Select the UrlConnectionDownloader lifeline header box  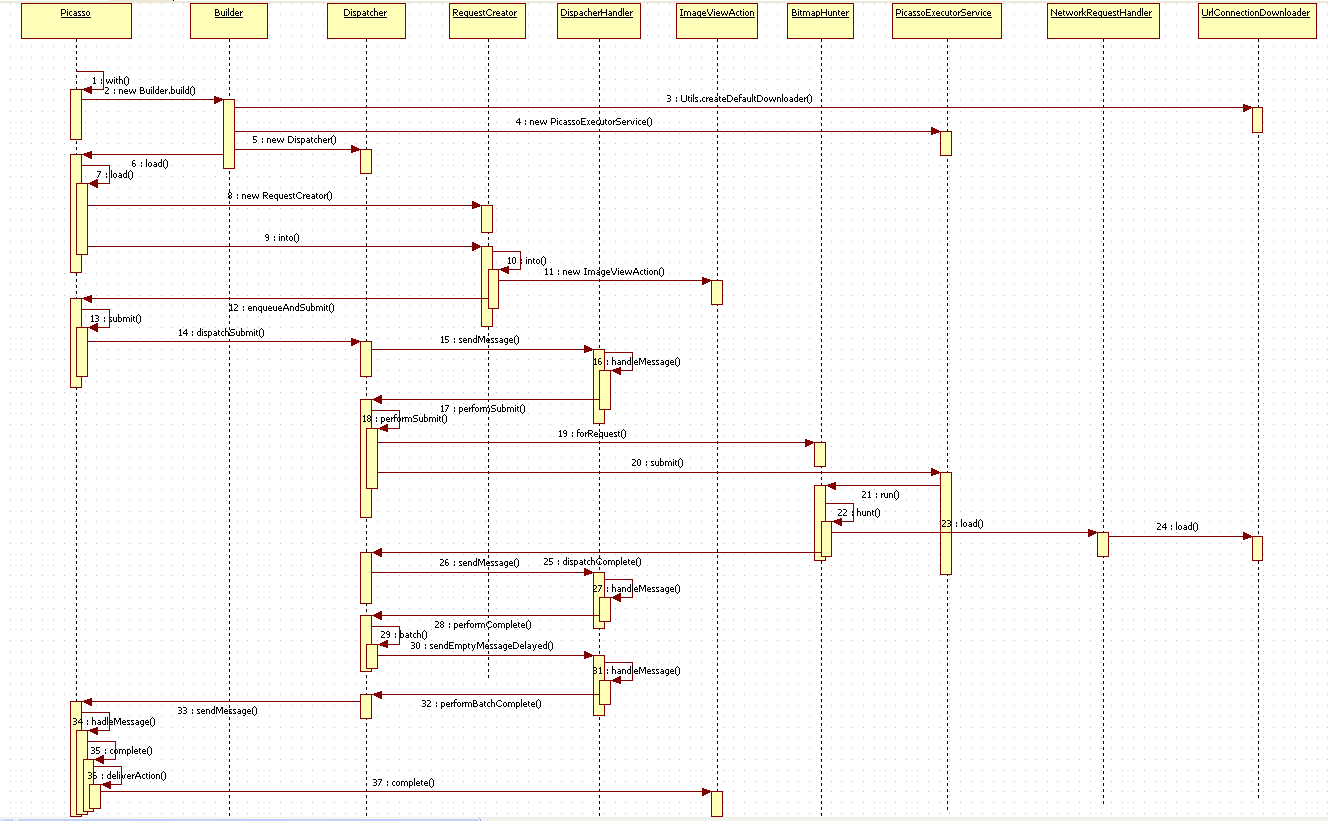[x=1258, y=19]
